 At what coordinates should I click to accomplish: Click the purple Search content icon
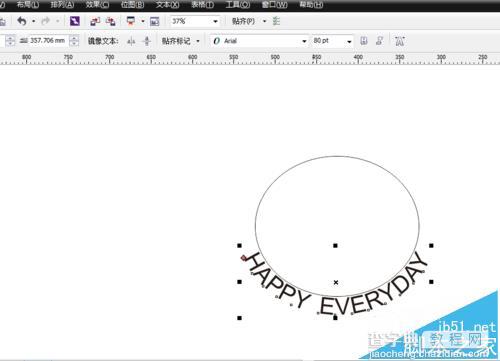(x=75, y=21)
